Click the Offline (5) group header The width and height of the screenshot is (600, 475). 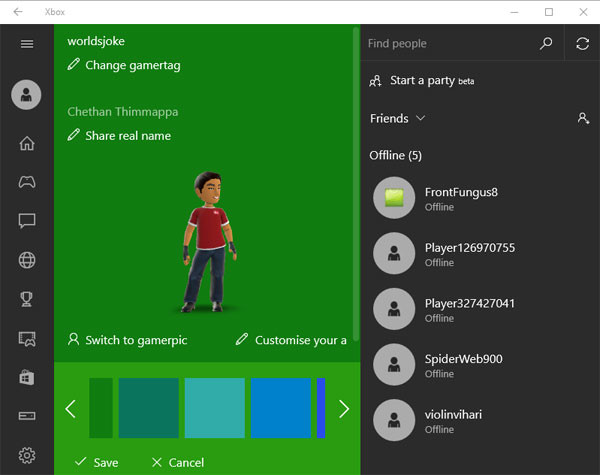396,155
